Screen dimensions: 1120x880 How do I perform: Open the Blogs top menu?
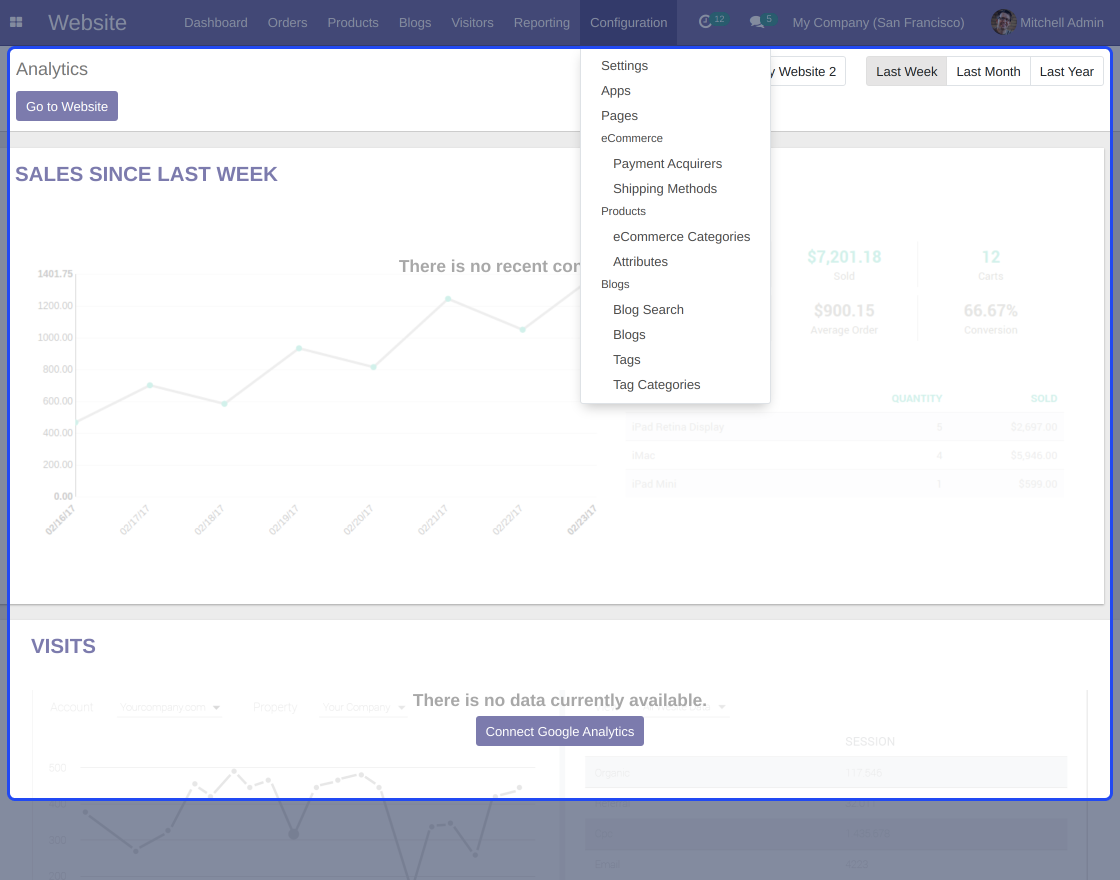(415, 22)
